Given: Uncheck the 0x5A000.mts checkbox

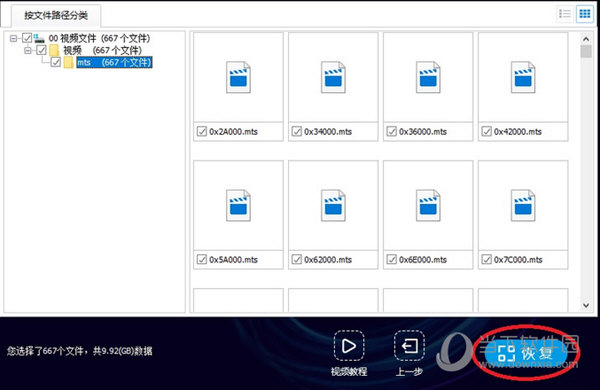Looking at the screenshot, I should (202, 259).
